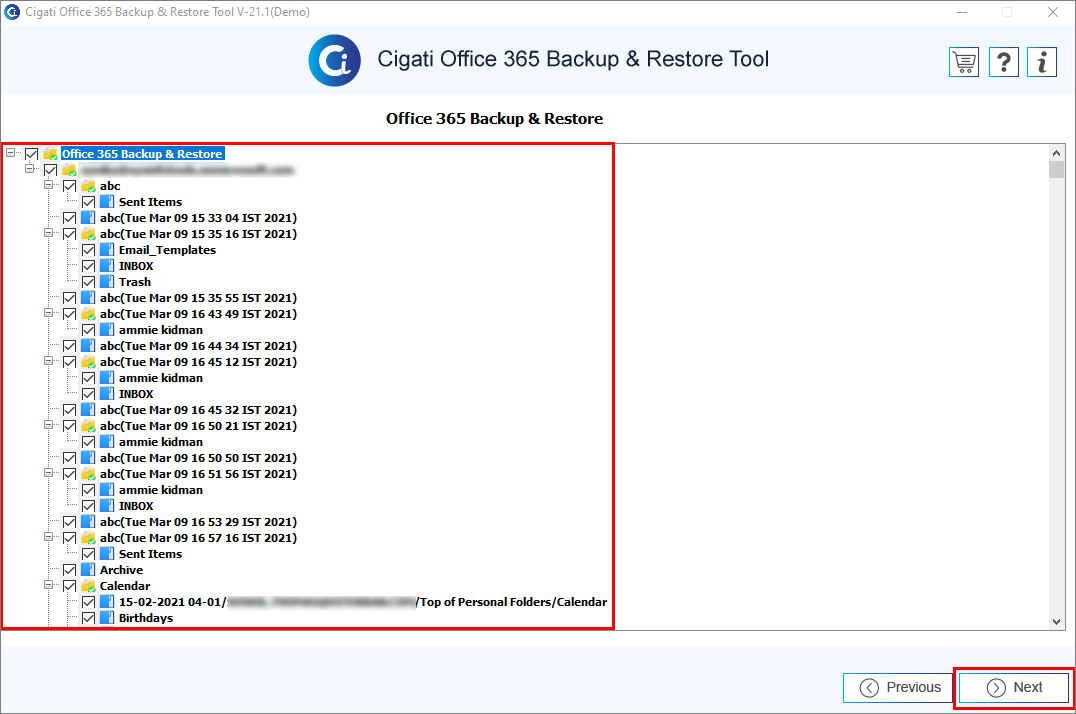Open the info about icon

[x=1042, y=62]
